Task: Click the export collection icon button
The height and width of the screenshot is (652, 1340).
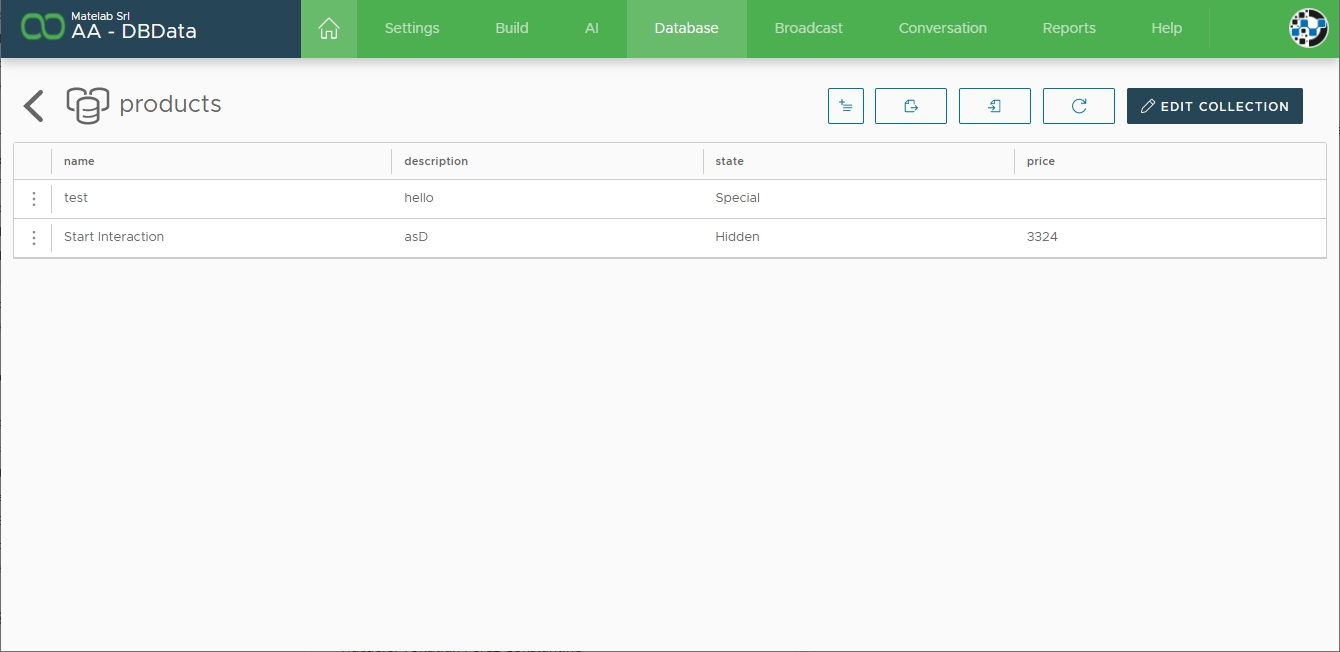Action: click(910, 106)
